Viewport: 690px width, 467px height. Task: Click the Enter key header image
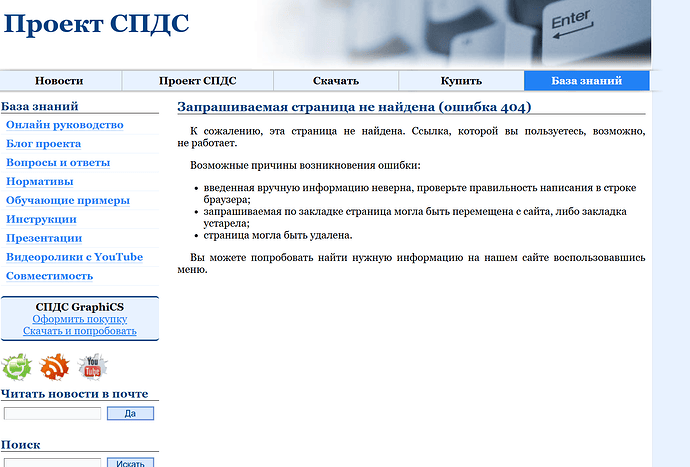click(x=453, y=33)
